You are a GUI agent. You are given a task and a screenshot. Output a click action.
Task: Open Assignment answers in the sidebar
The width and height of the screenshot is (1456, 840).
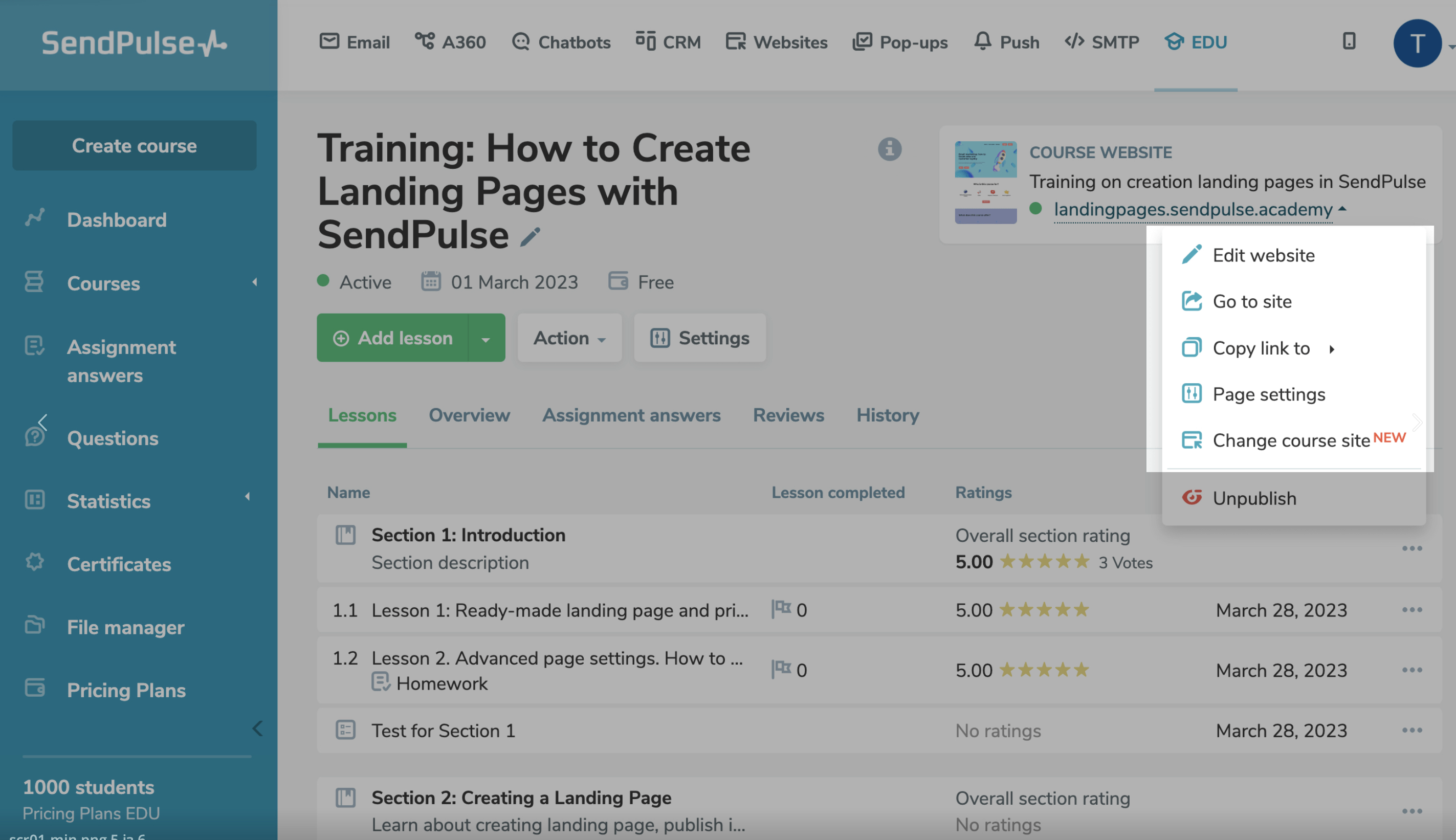coord(122,361)
